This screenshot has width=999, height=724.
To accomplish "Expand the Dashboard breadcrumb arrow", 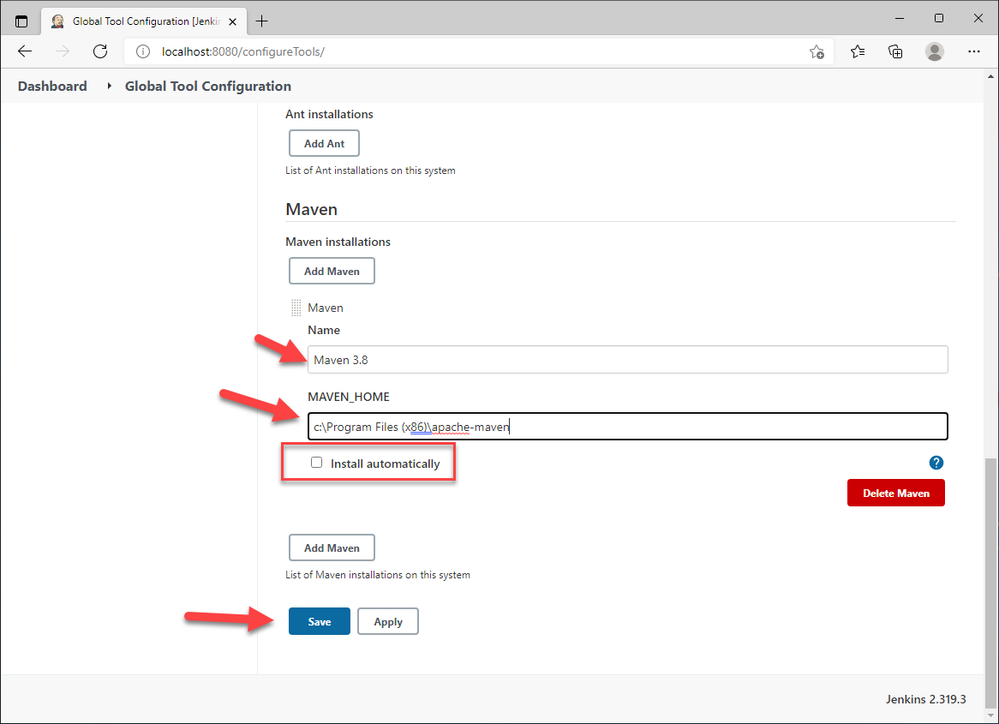I will pos(109,86).
